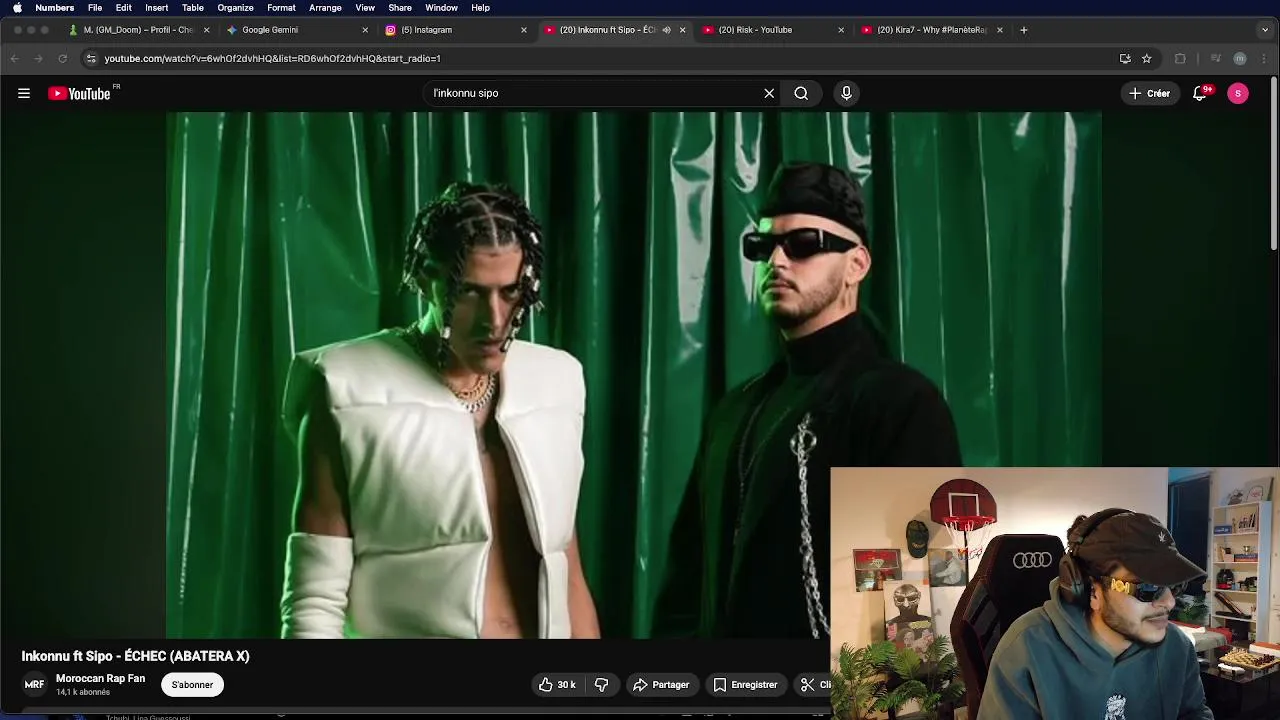Open the Arrange menu
The width and height of the screenshot is (1280, 720).
pyautogui.click(x=326, y=8)
